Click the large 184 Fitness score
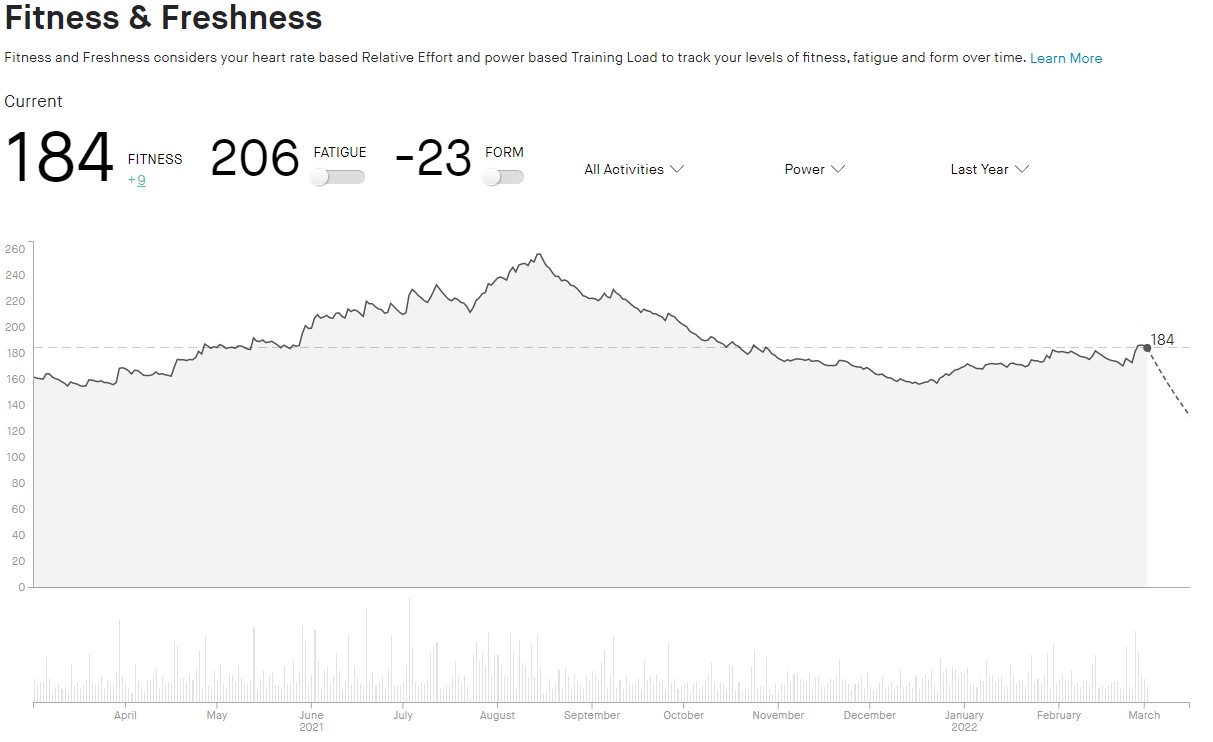Screen dimensions: 1213x742 click(x=60, y=159)
